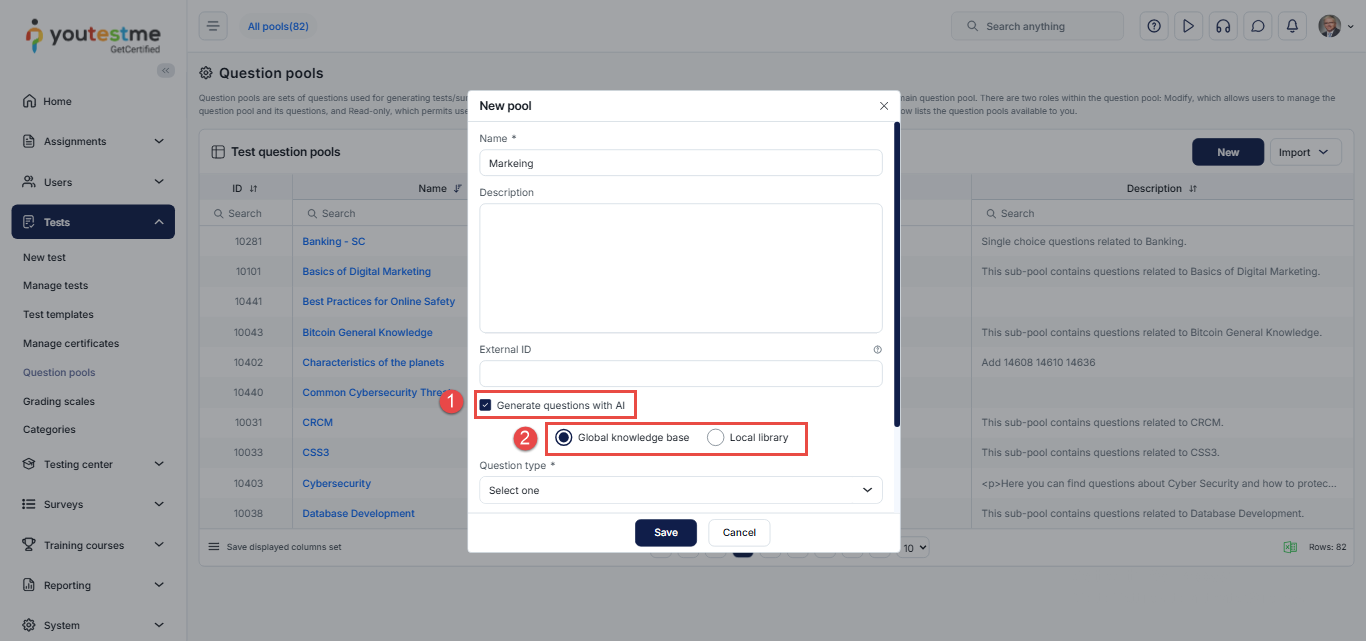Open the headset support icon

pyautogui.click(x=1222, y=26)
